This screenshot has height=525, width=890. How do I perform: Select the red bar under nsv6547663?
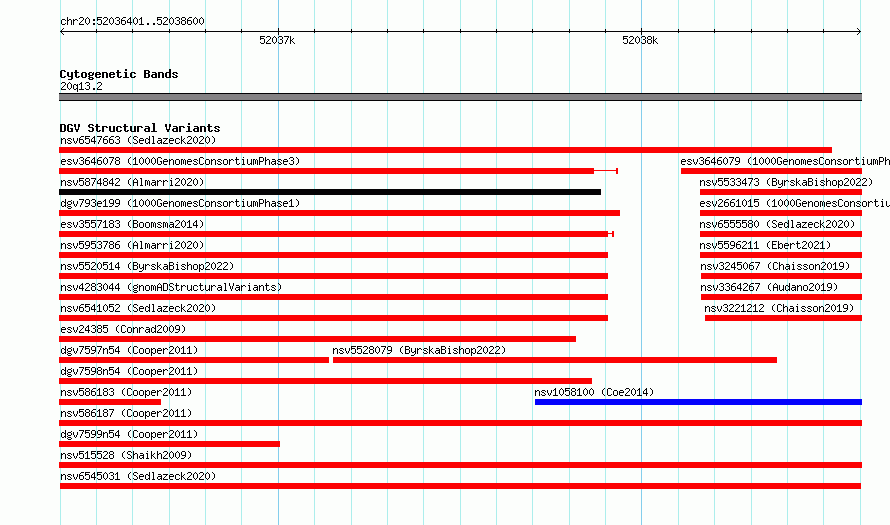(x=446, y=150)
